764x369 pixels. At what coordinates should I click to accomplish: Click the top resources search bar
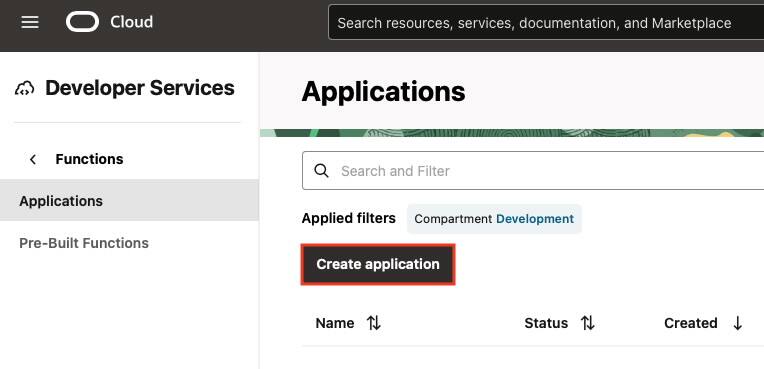click(546, 22)
